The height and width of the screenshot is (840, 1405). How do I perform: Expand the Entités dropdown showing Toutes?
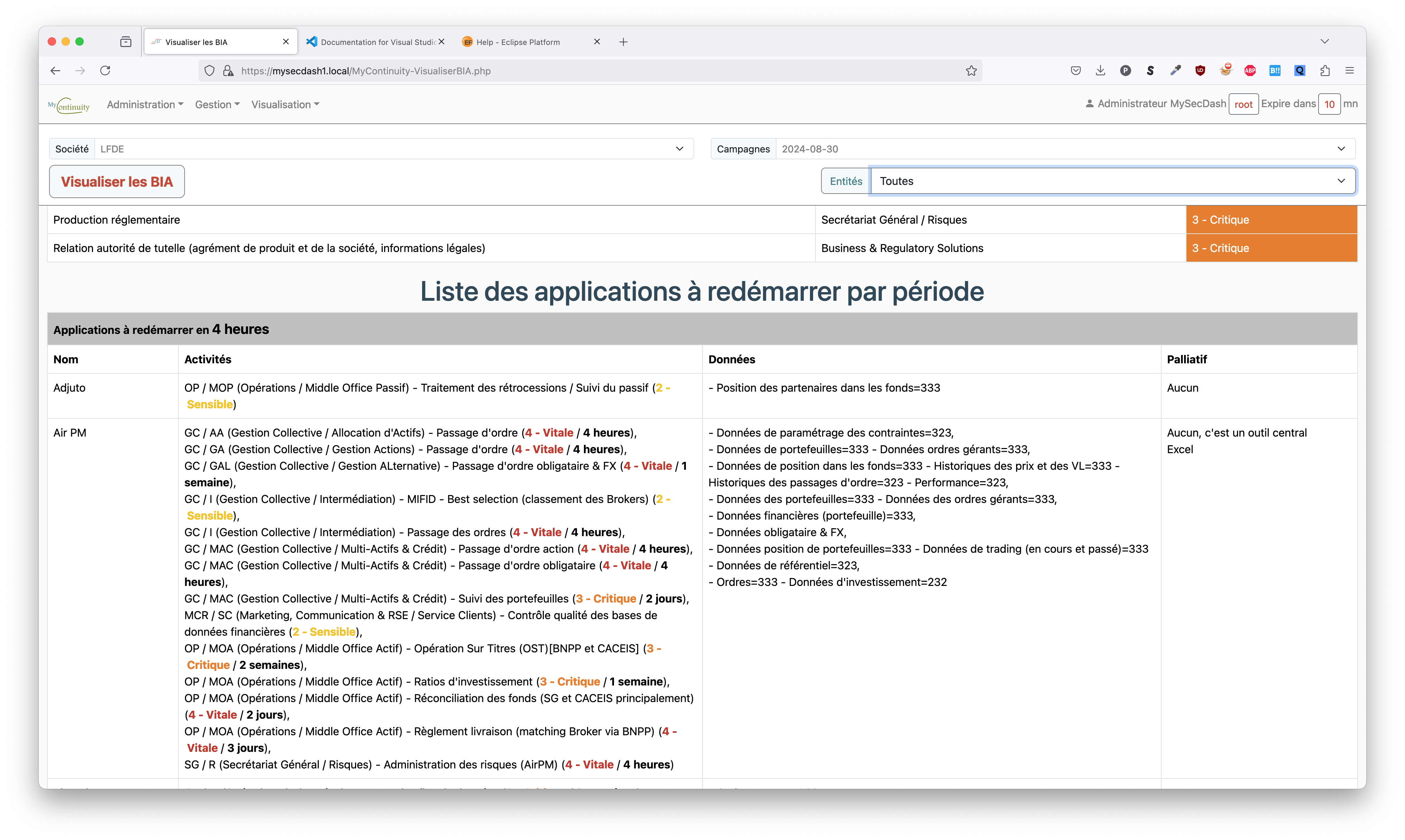click(1113, 181)
